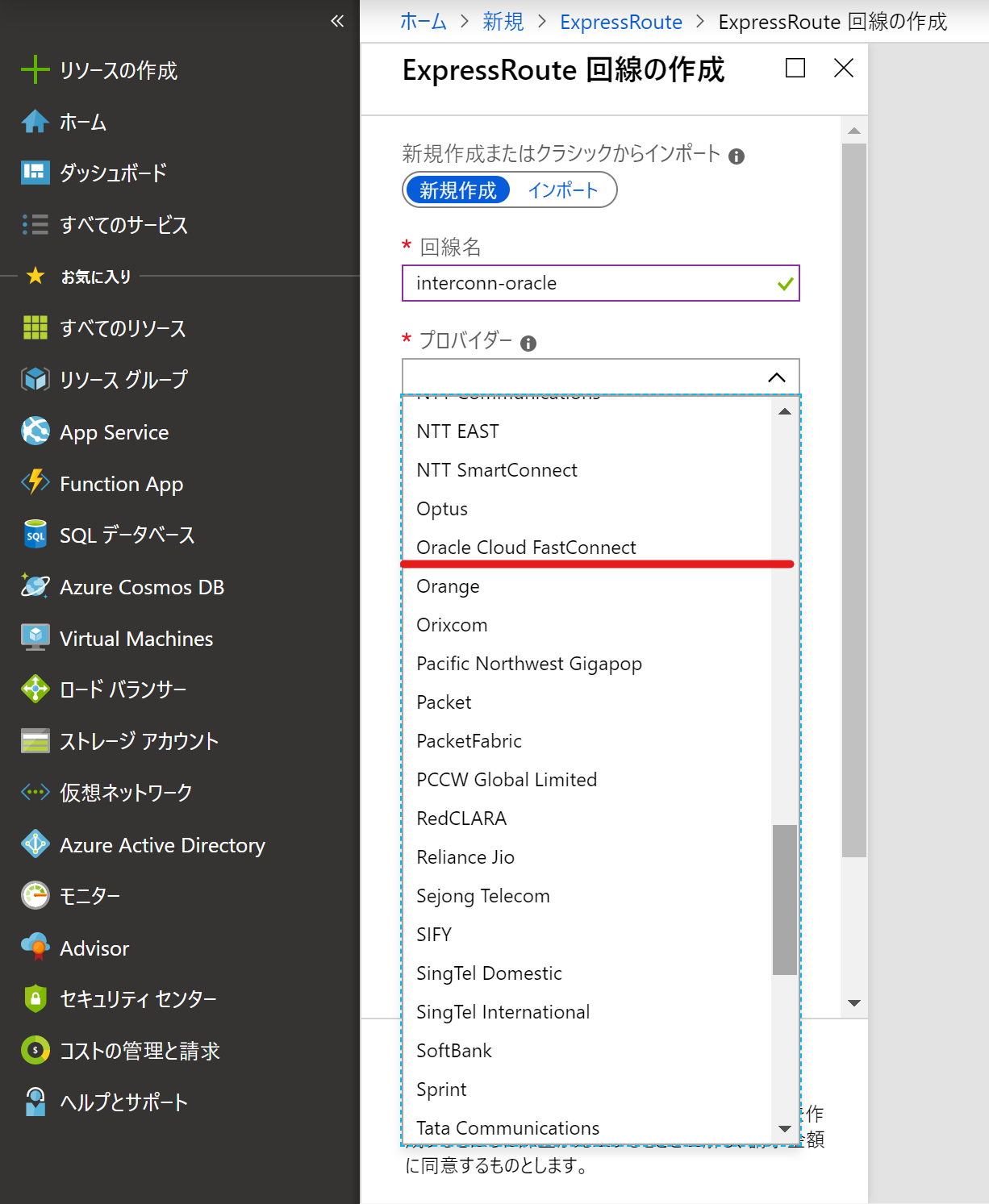This screenshot has width=989, height=1204.
Task: Open the App Service icon in sidebar
Action: 35,431
